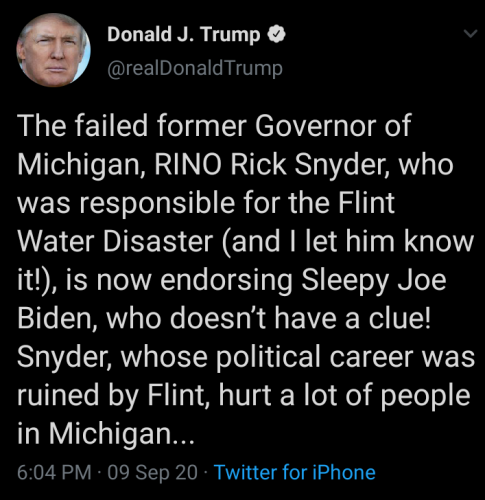The image size is (485, 500).
Task: Open the tweet author's profile avatar
Action: coord(53,50)
